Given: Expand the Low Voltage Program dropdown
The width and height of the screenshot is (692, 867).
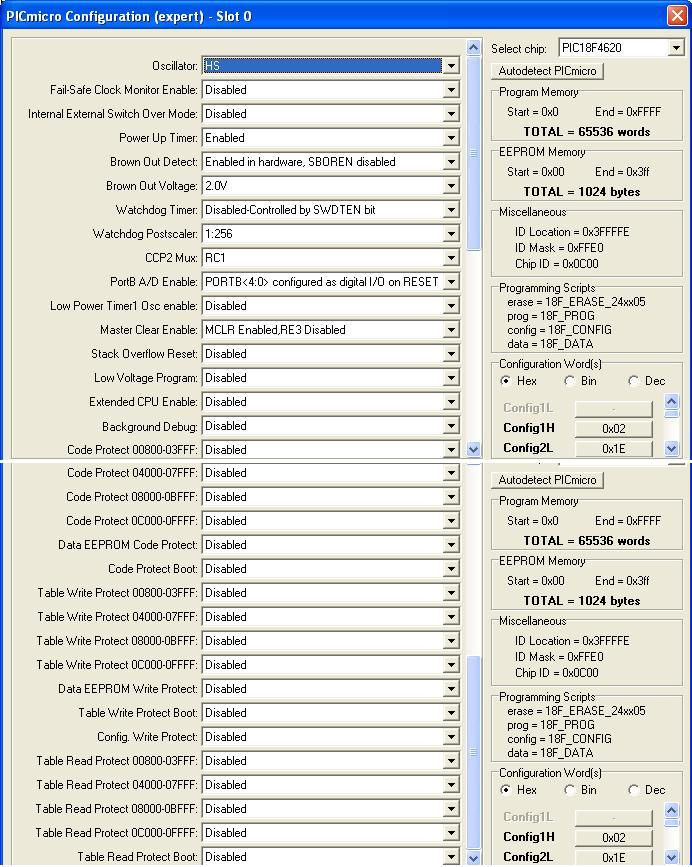Looking at the screenshot, I should click(331, 378).
